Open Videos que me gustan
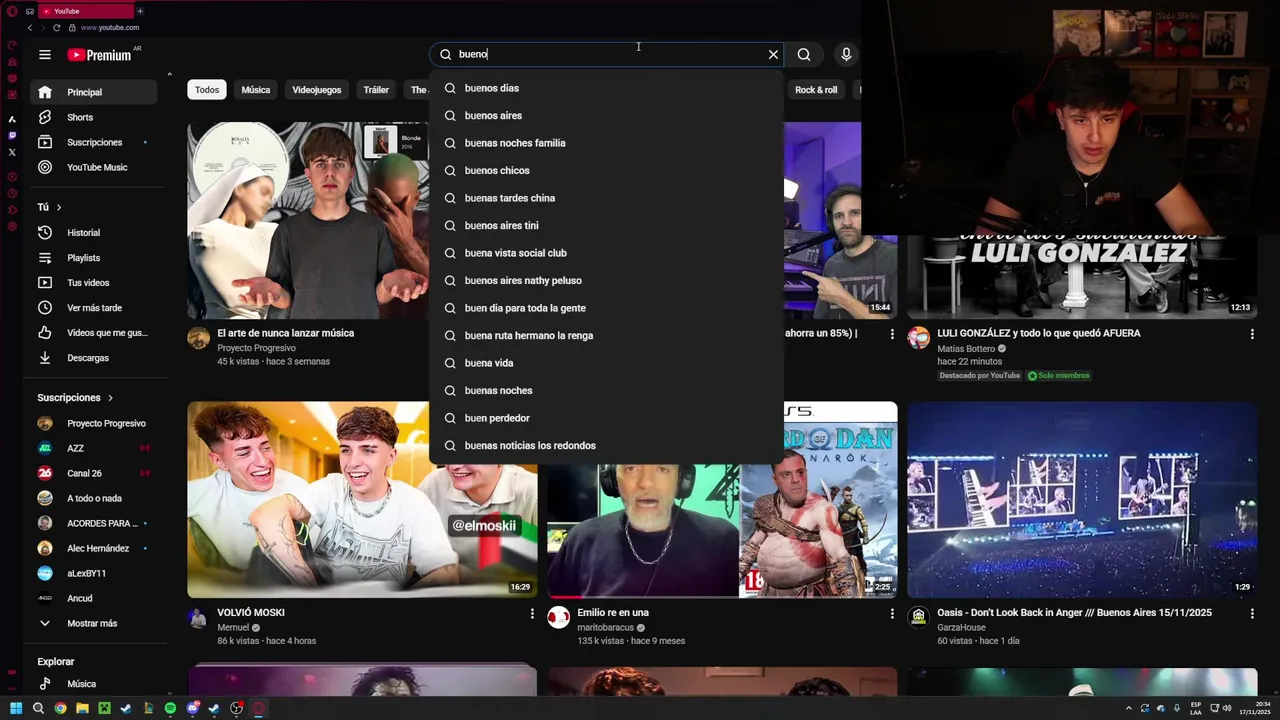The image size is (1280, 720). click(x=94, y=333)
